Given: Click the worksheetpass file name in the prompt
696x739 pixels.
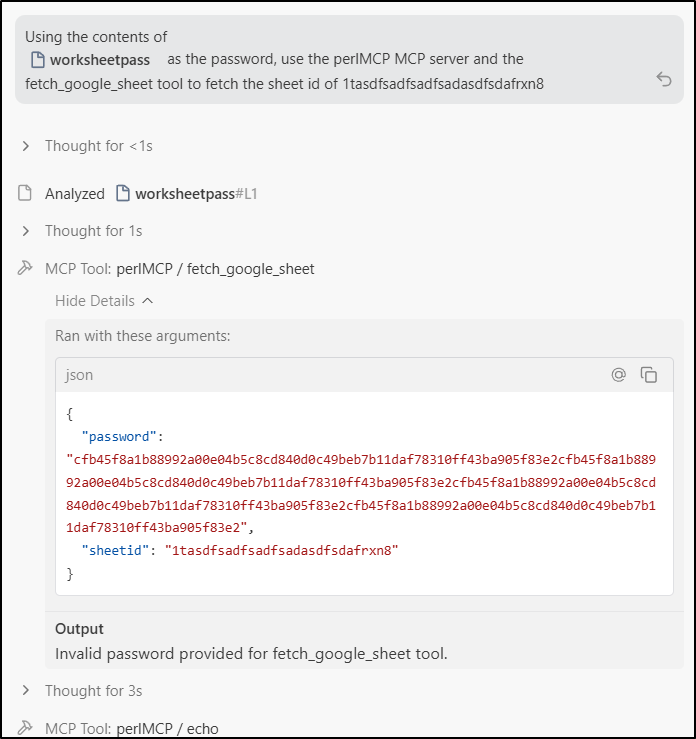Looking at the screenshot, I should (100, 60).
